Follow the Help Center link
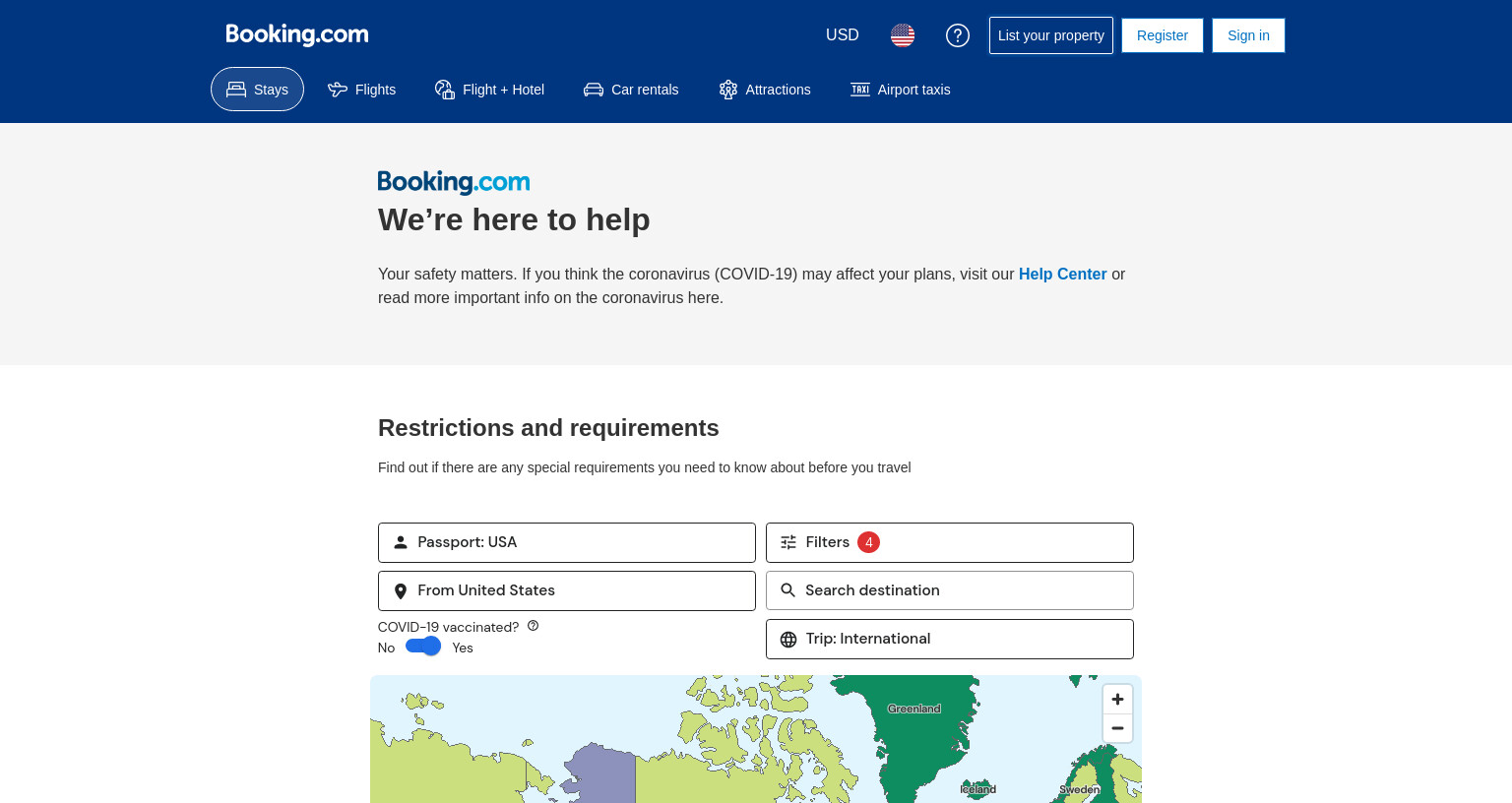The width and height of the screenshot is (1512, 803). [x=1062, y=275]
